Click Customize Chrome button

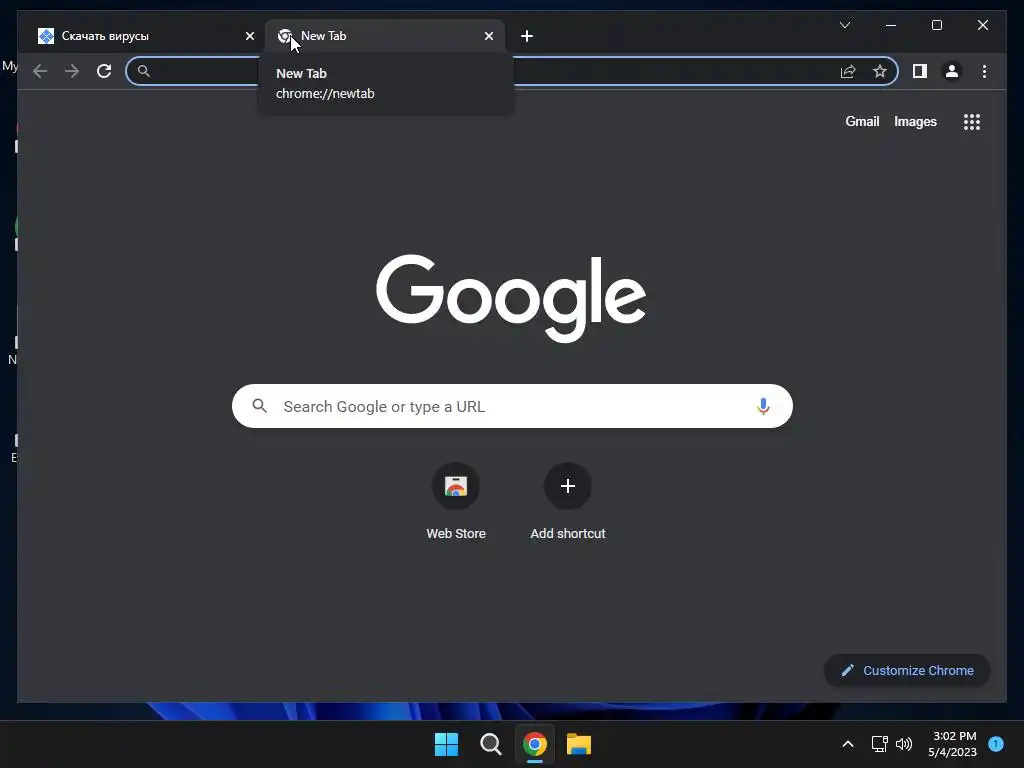click(907, 671)
